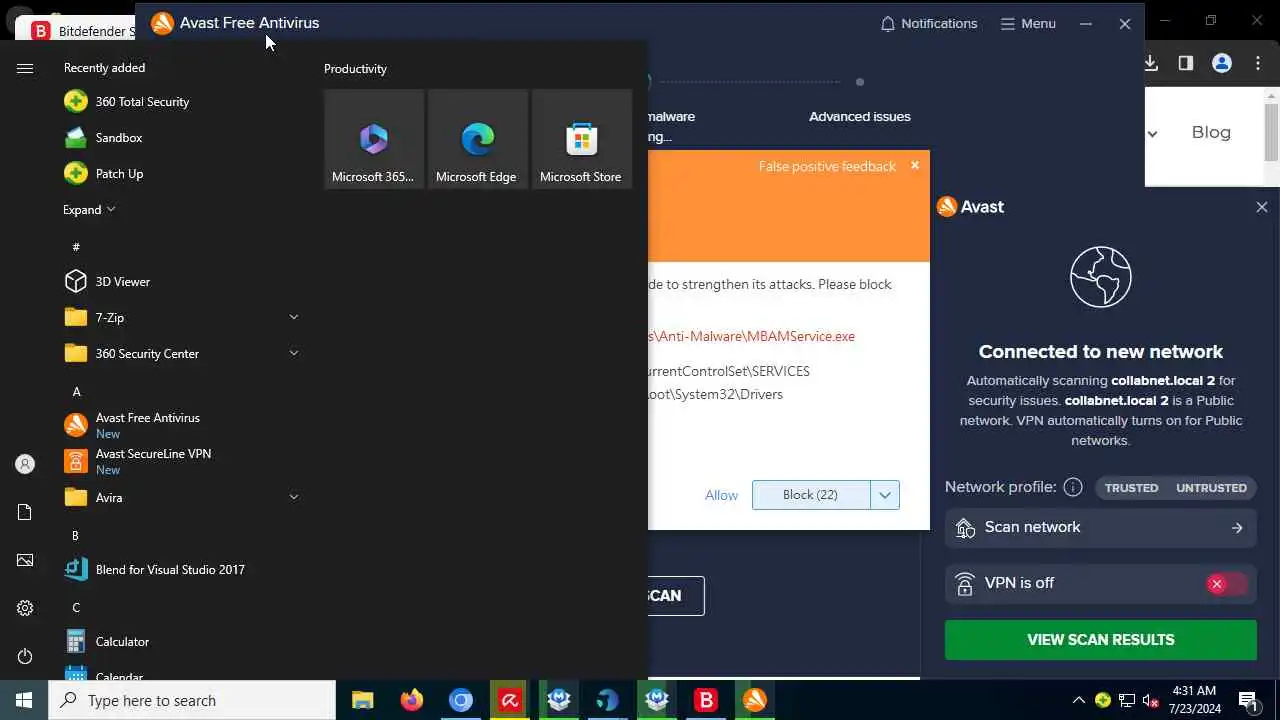Open the Block button dropdown arrow
The width and height of the screenshot is (1280, 720).
click(x=885, y=495)
